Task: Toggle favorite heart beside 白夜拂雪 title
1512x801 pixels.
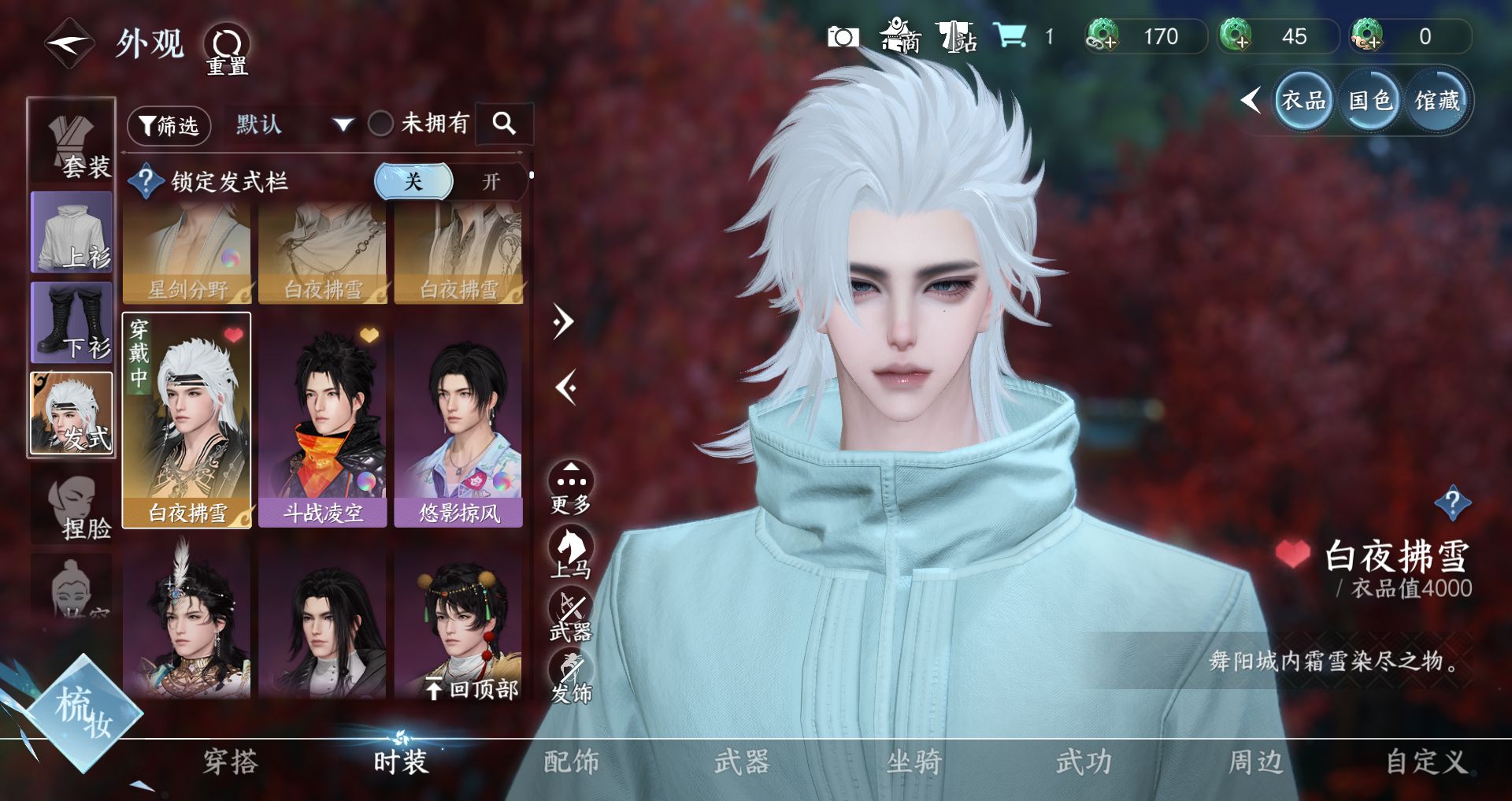Action: (1292, 555)
